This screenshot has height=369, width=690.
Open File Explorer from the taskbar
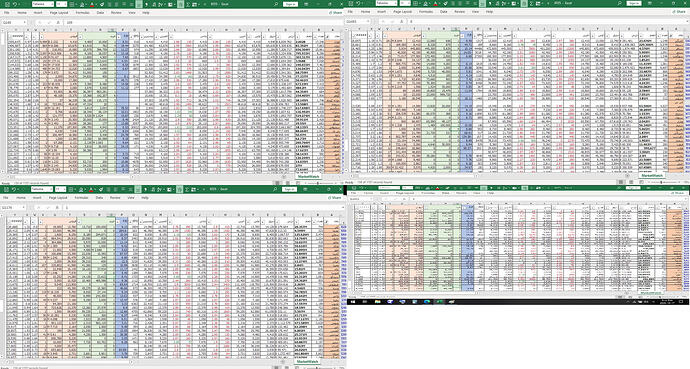378,302
